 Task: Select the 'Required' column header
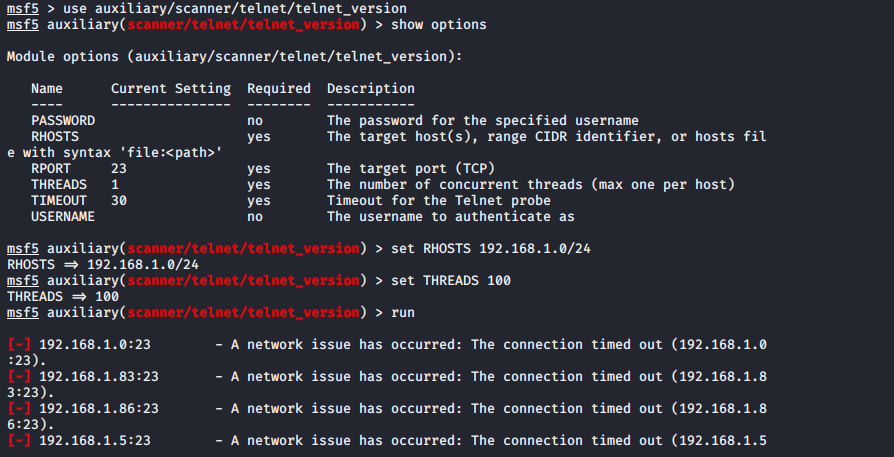[279, 89]
